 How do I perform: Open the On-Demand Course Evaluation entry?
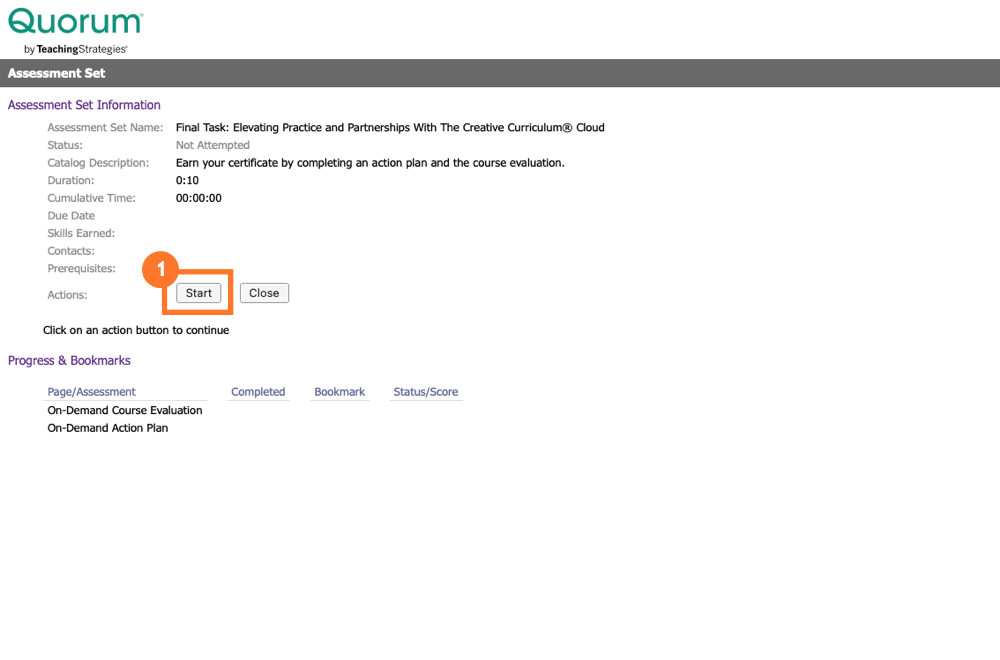coord(125,410)
